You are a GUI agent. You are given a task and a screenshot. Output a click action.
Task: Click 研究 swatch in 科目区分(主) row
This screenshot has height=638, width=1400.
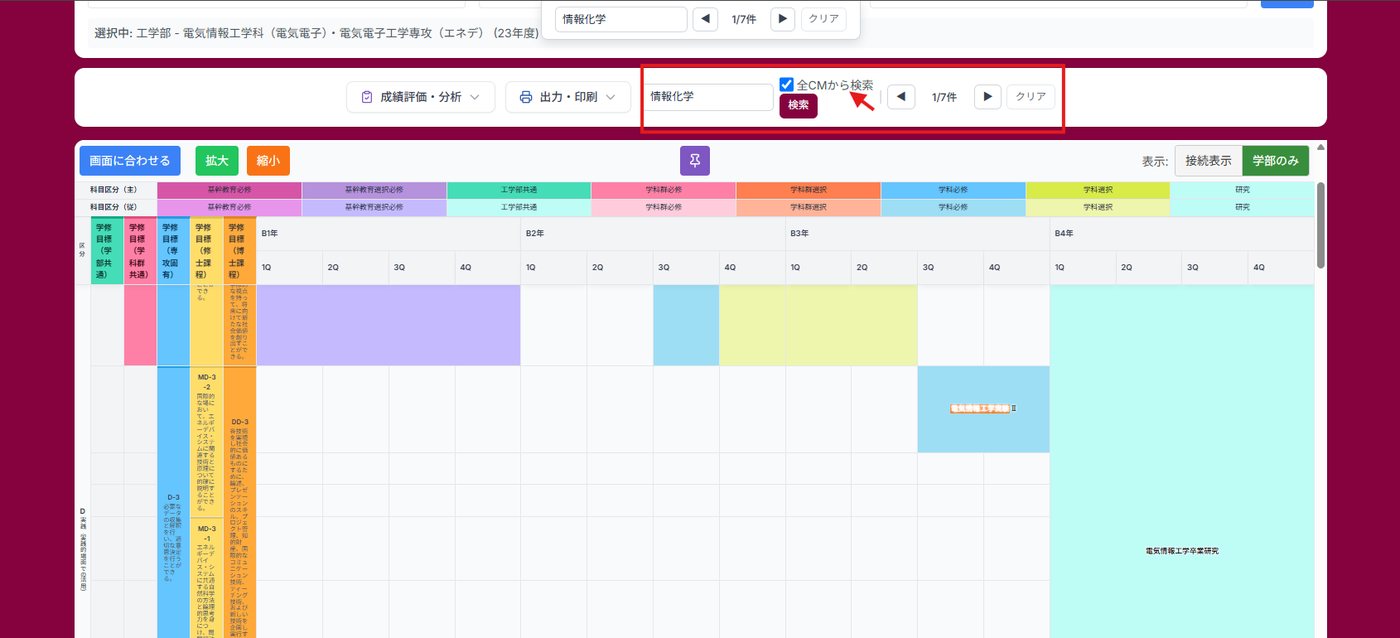1242,189
